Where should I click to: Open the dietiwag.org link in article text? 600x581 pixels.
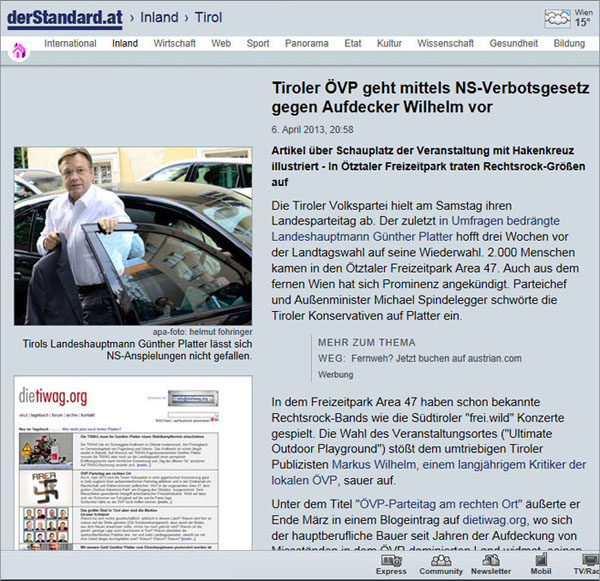point(494,520)
